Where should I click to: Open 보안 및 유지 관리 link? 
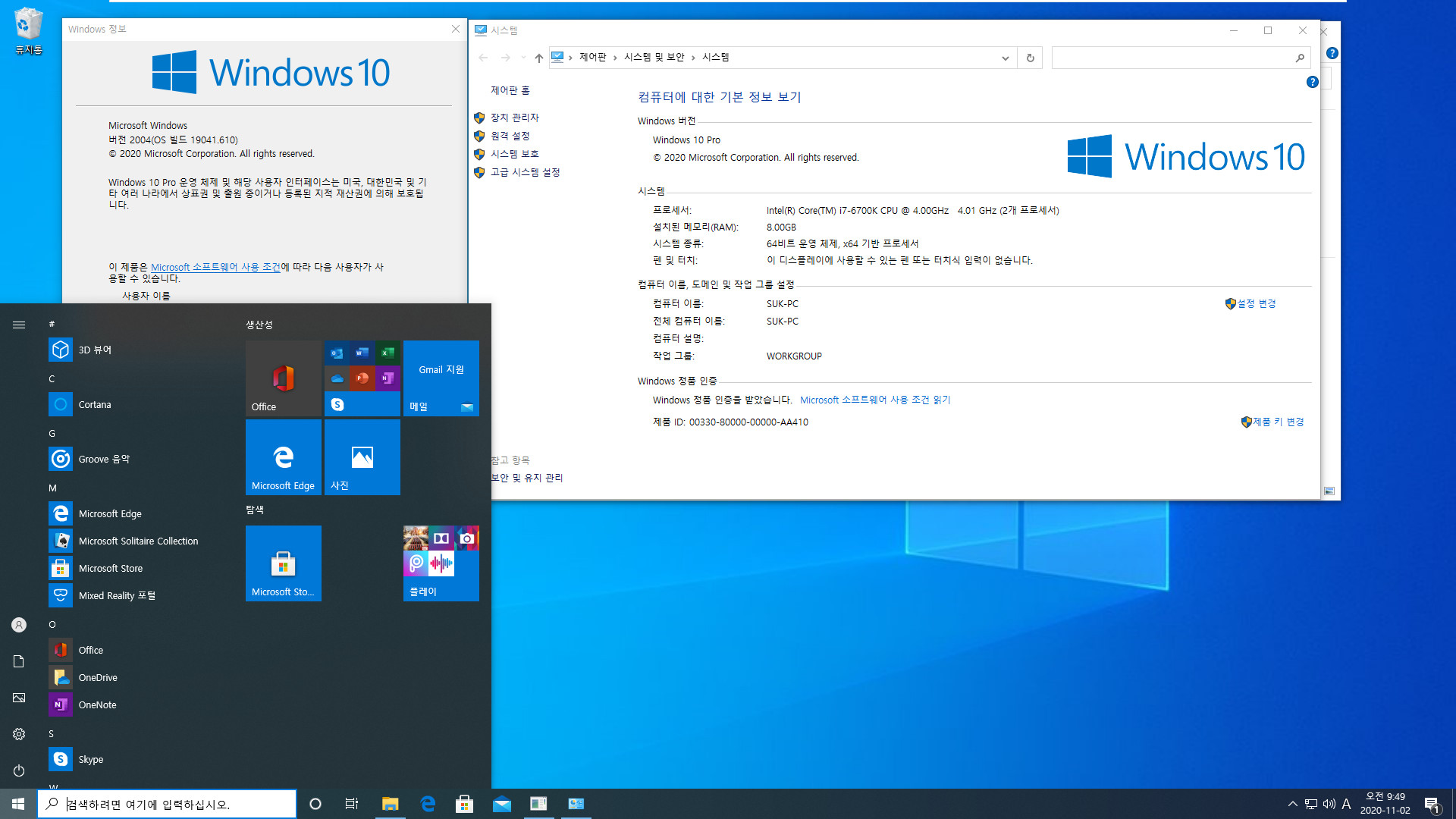pyautogui.click(x=527, y=478)
